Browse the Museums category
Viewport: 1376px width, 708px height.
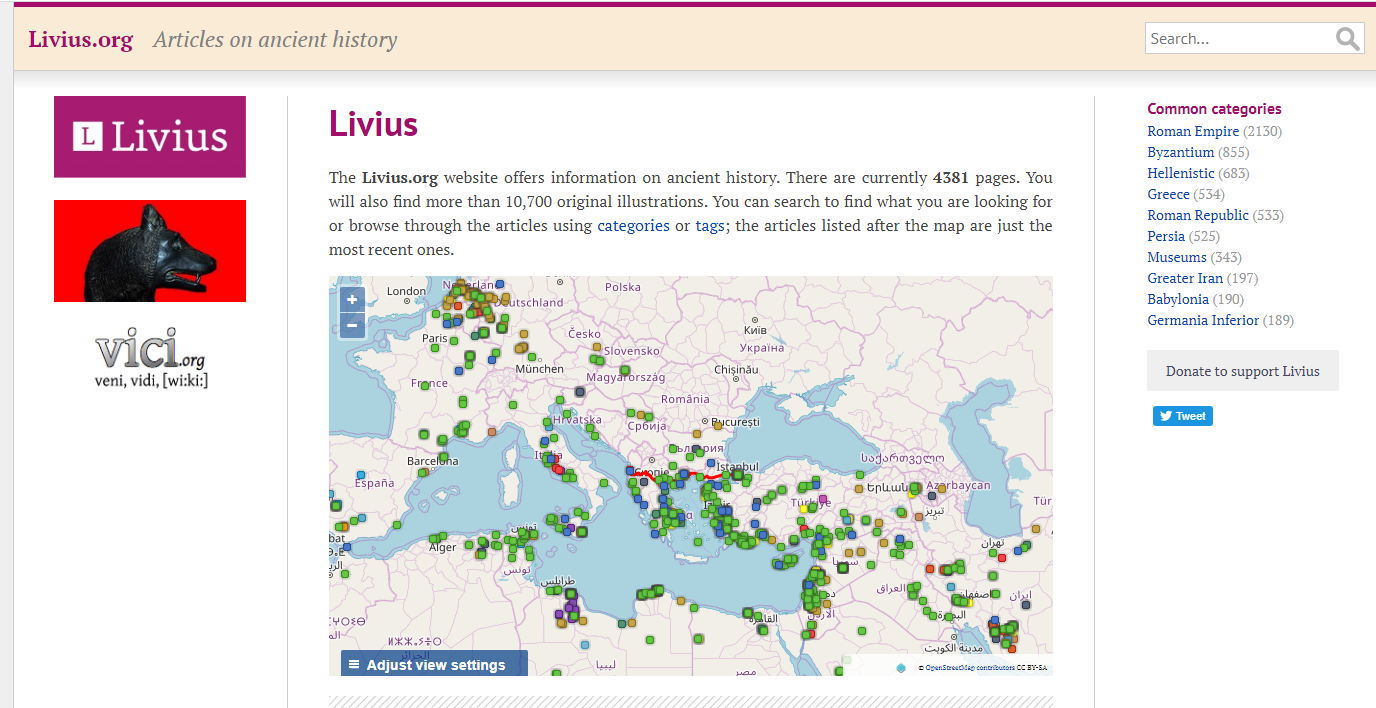1177,257
